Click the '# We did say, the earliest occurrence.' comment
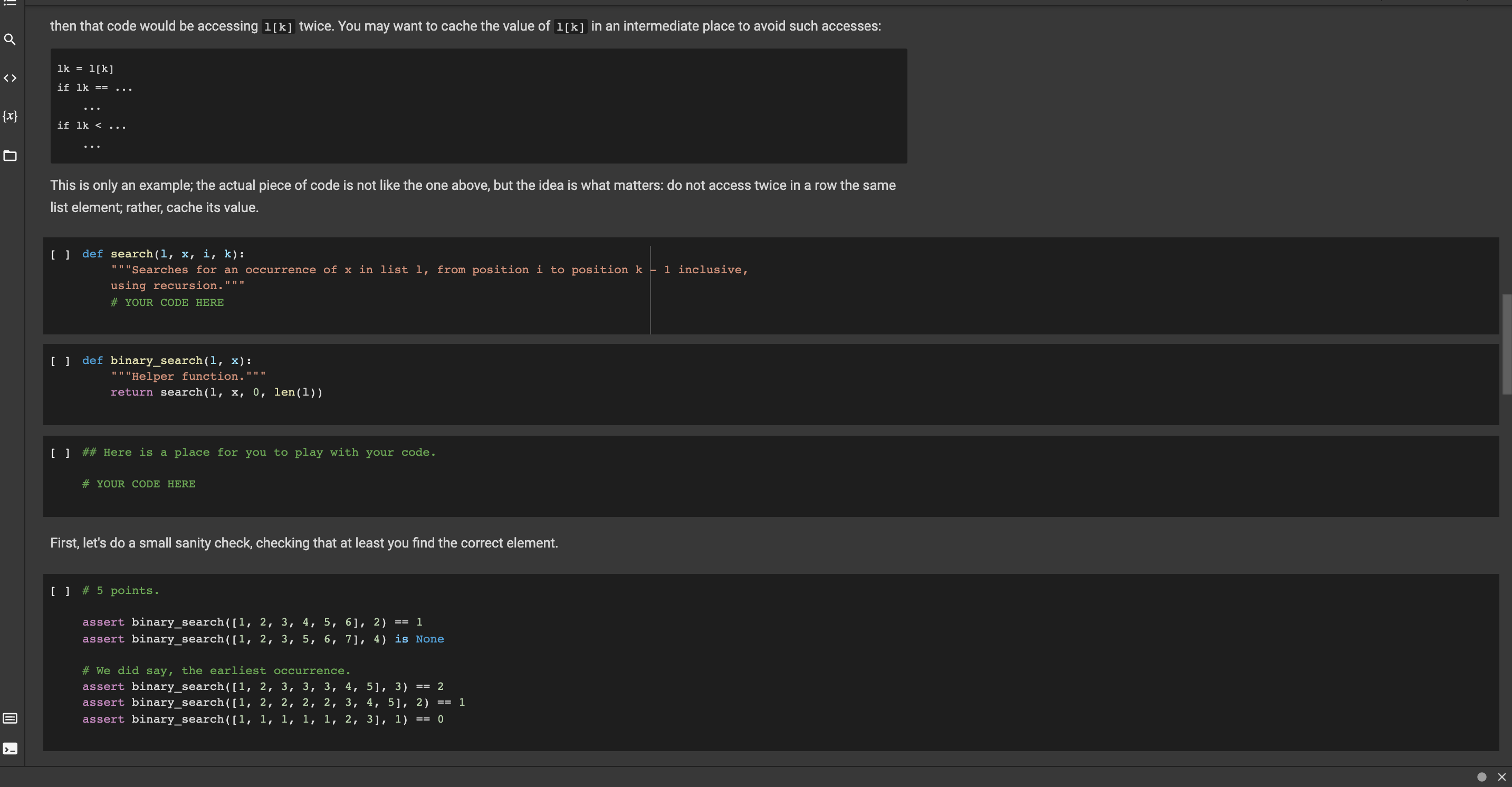This screenshot has width=1512, height=787. tap(216, 670)
